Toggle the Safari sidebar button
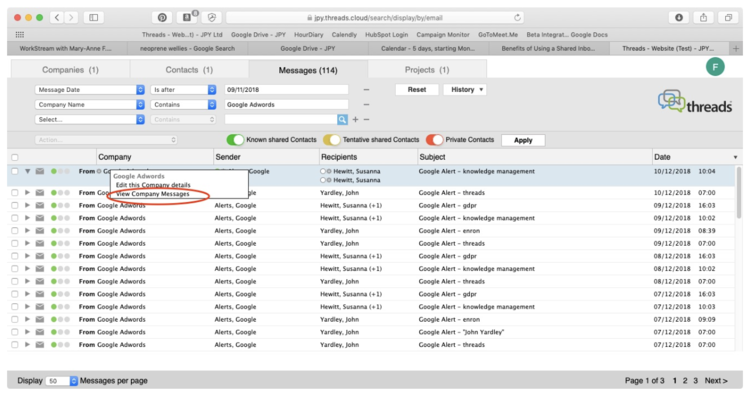This screenshot has height=397, width=750. point(94,18)
